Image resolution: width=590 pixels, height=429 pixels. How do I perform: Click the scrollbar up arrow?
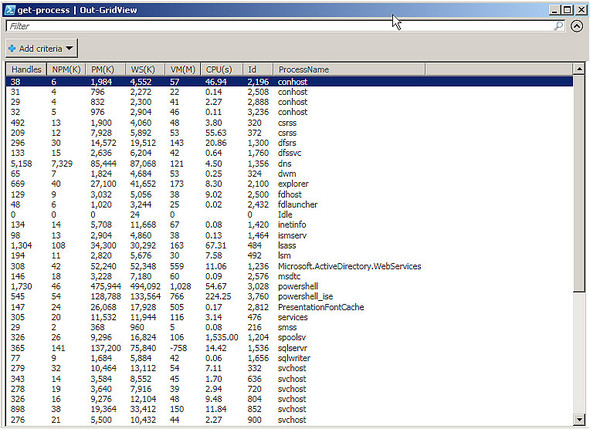[x=579, y=69]
